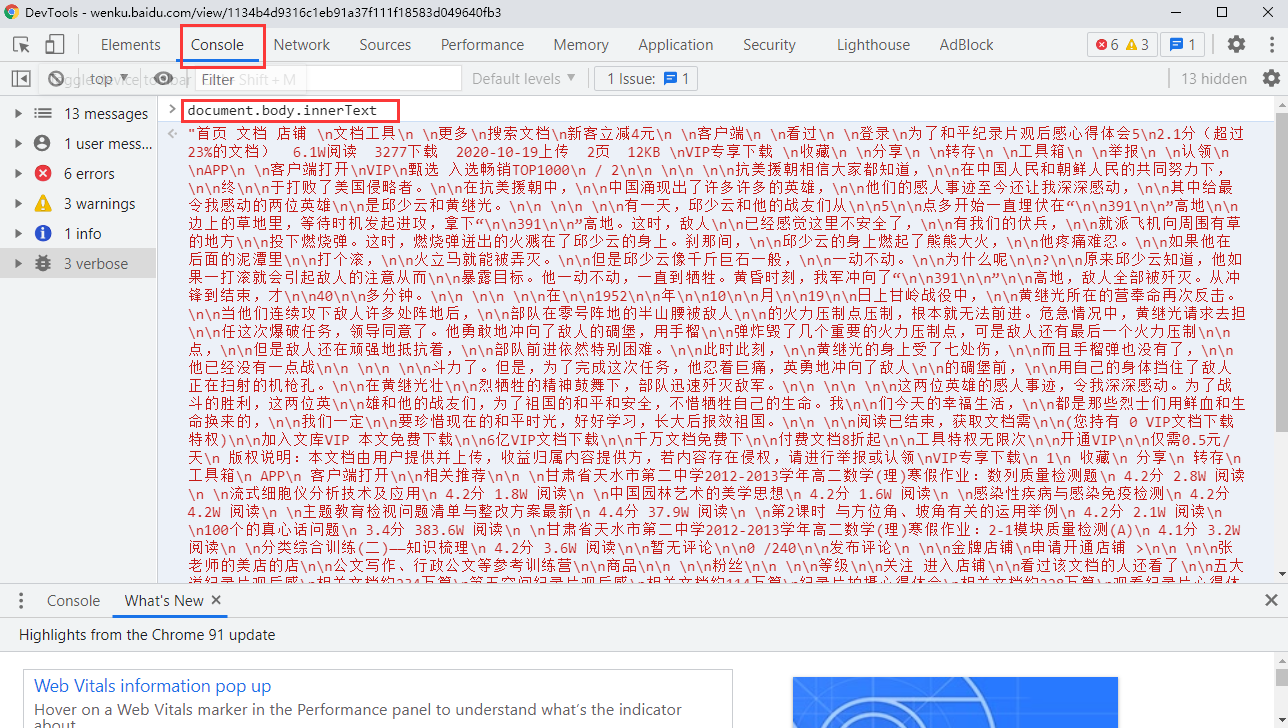Select the 13 messages list icon
1288x728 pixels.
coord(43,114)
